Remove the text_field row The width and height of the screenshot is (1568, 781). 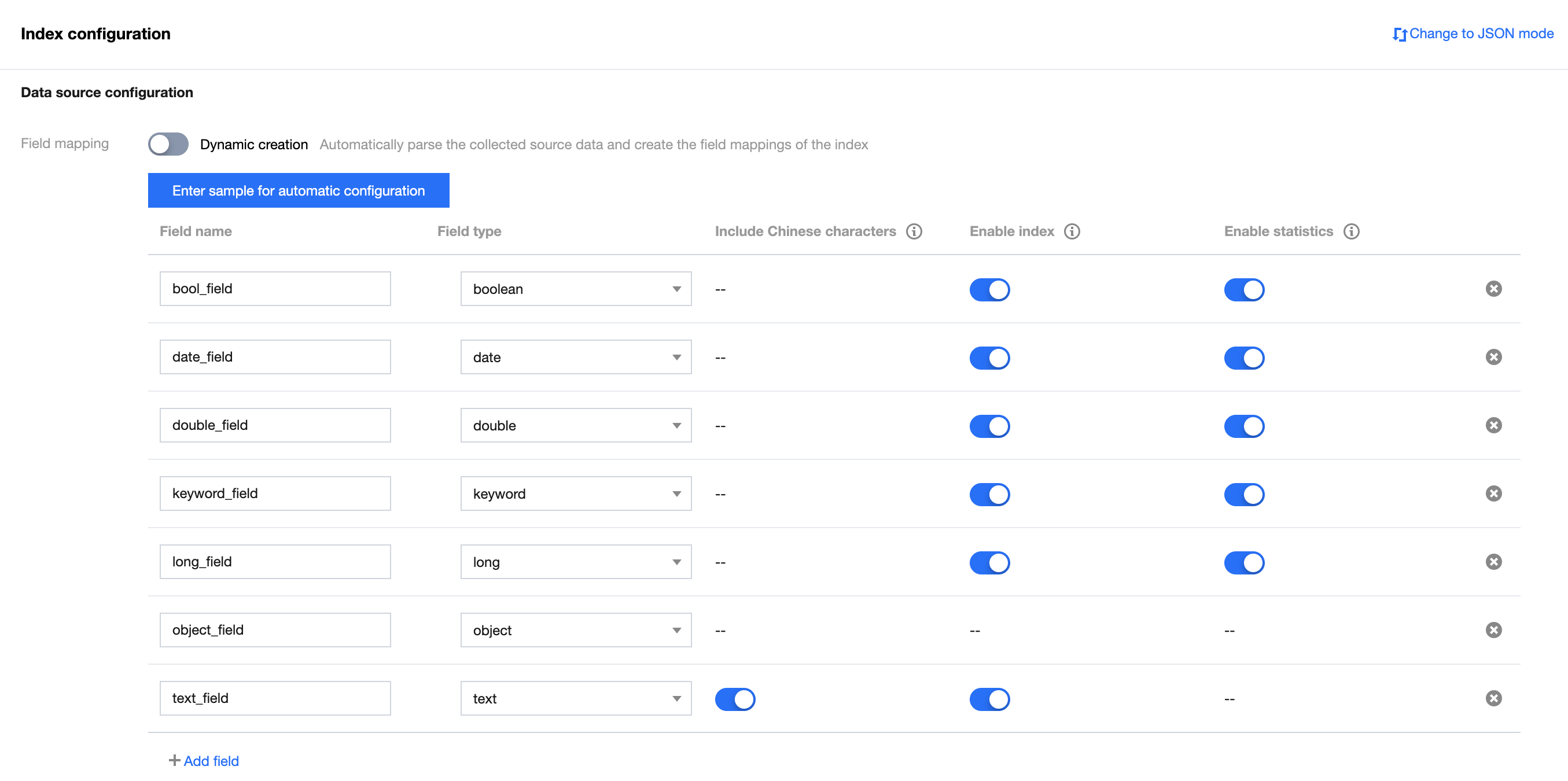1493,698
